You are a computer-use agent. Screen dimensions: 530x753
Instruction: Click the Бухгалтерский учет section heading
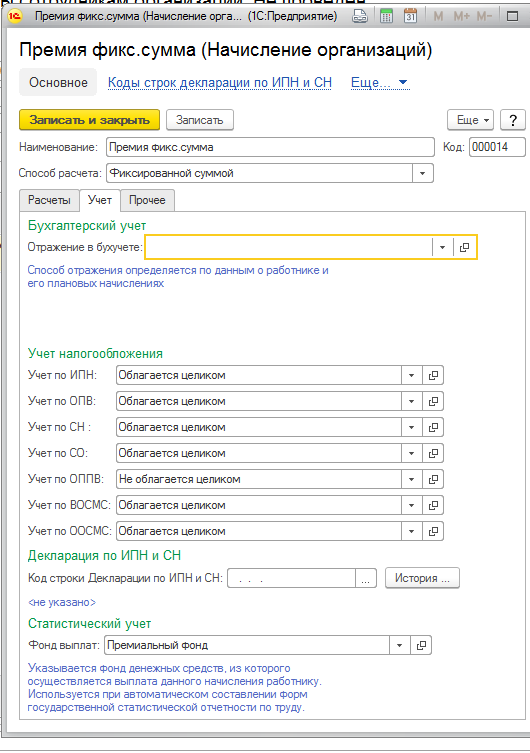coord(87,226)
